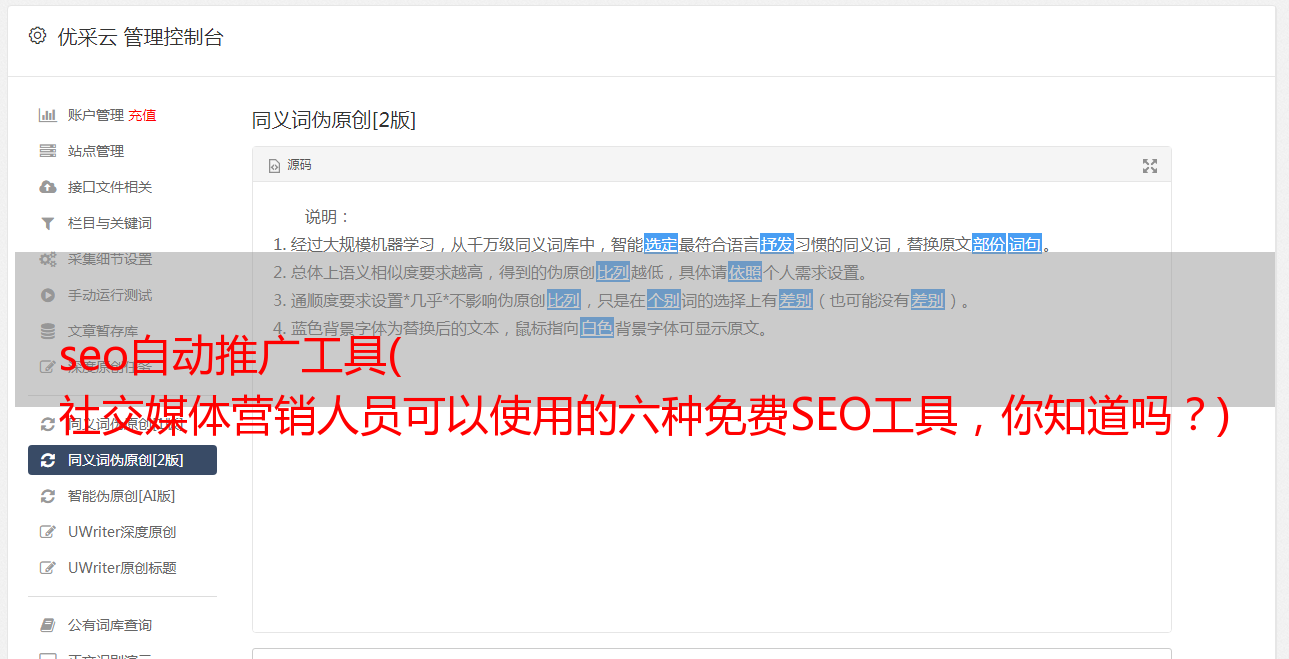Click the 源码 source code icon
The height and width of the screenshot is (659, 1289).
pos(274,166)
